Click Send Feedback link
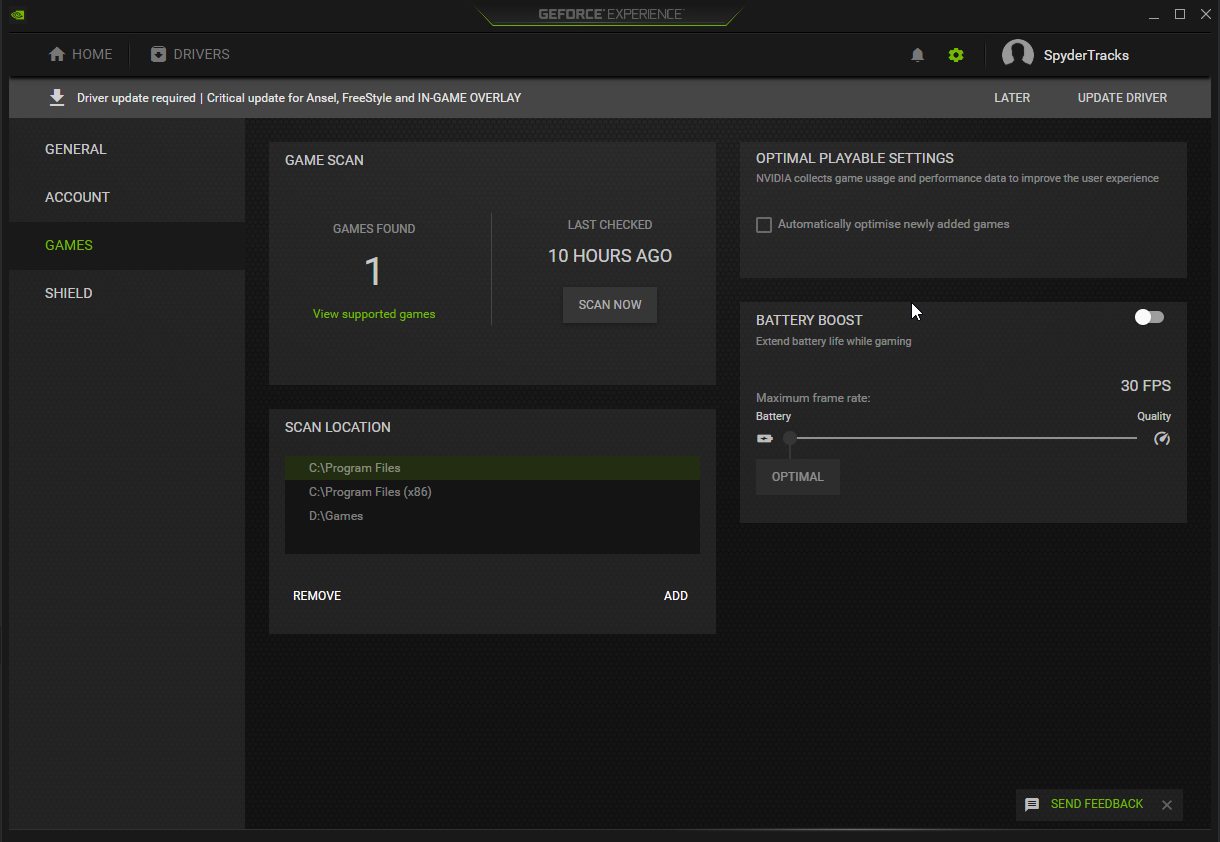1220x842 pixels. (1097, 804)
